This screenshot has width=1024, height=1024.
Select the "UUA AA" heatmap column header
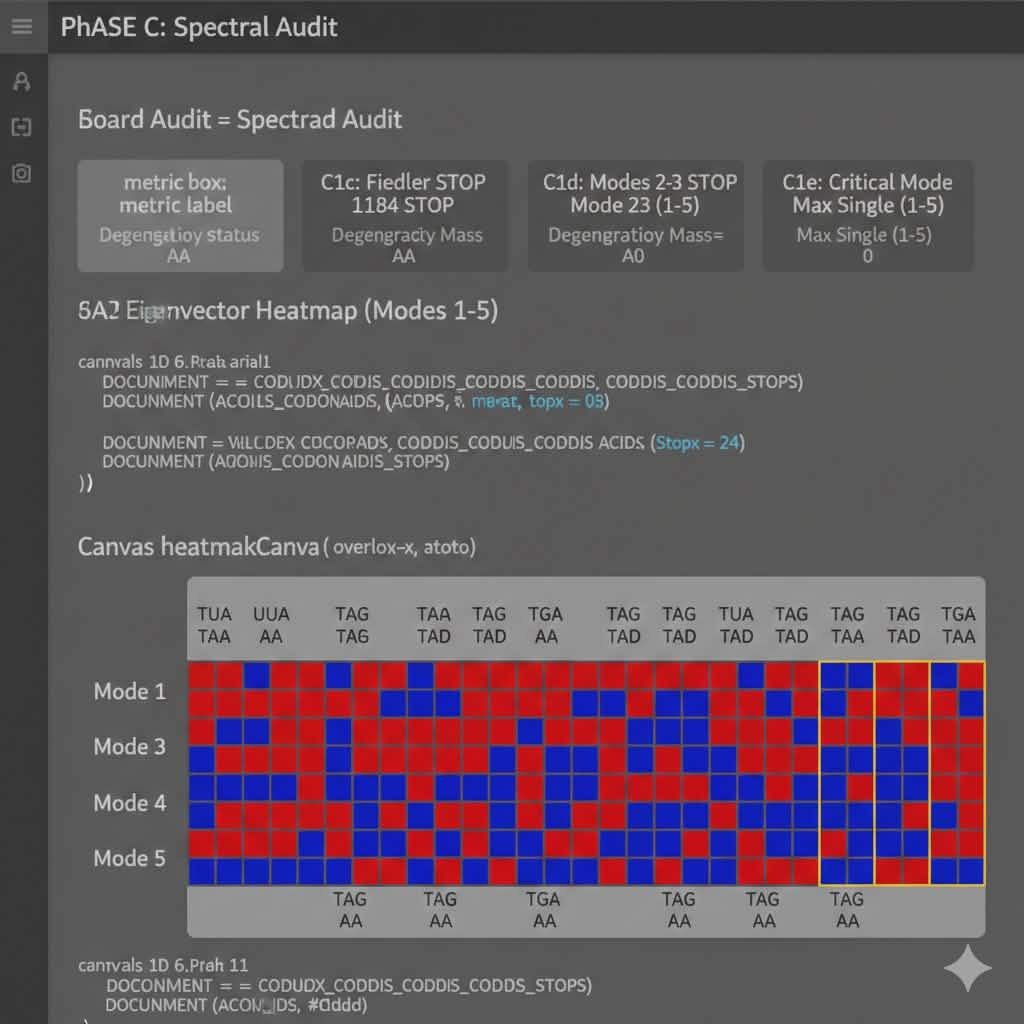pyautogui.click(x=270, y=625)
